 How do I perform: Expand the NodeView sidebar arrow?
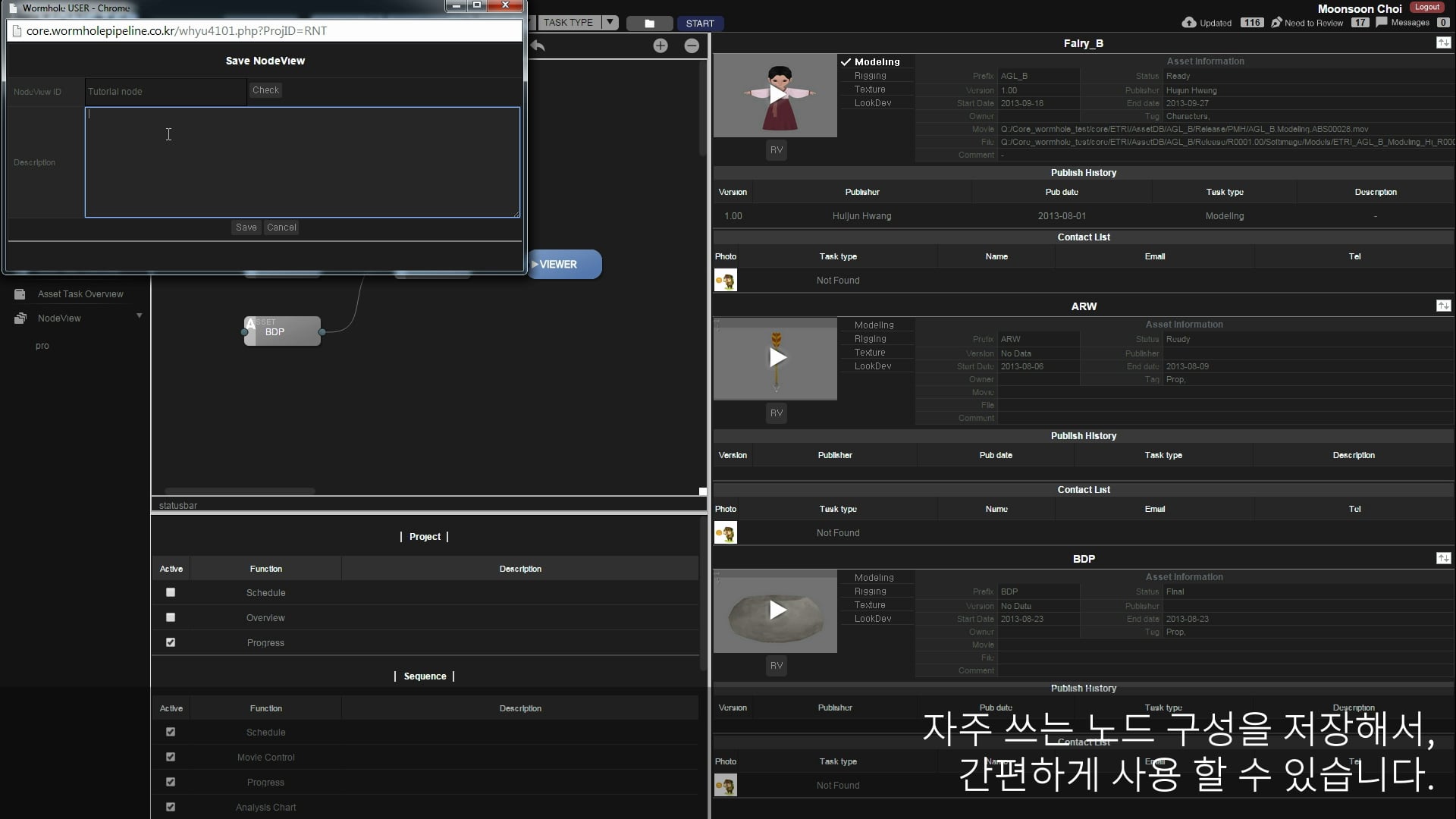(x=140, y=315)
